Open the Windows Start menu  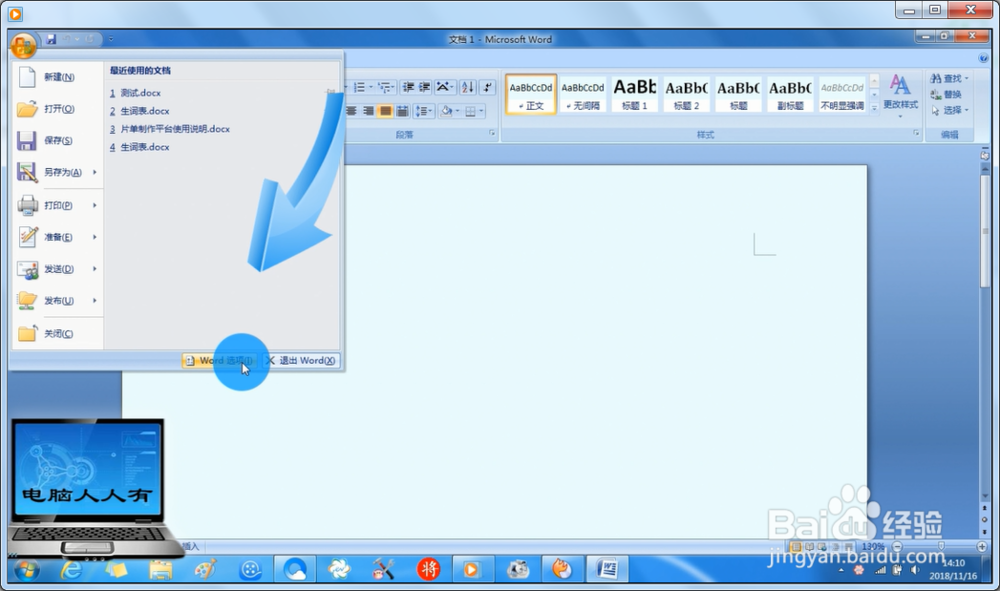[27, 569]
